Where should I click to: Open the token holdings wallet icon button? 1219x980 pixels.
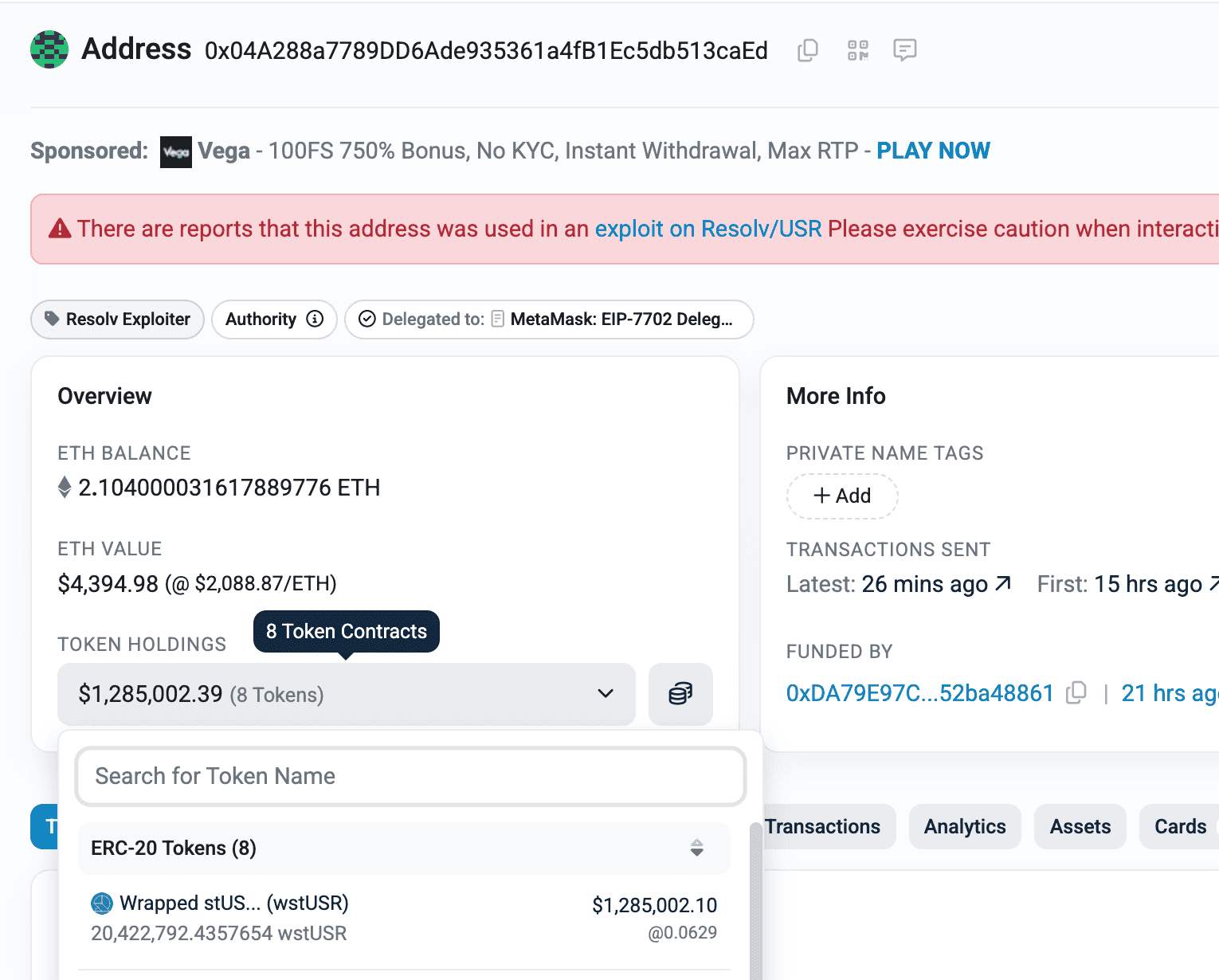point(680,694)
